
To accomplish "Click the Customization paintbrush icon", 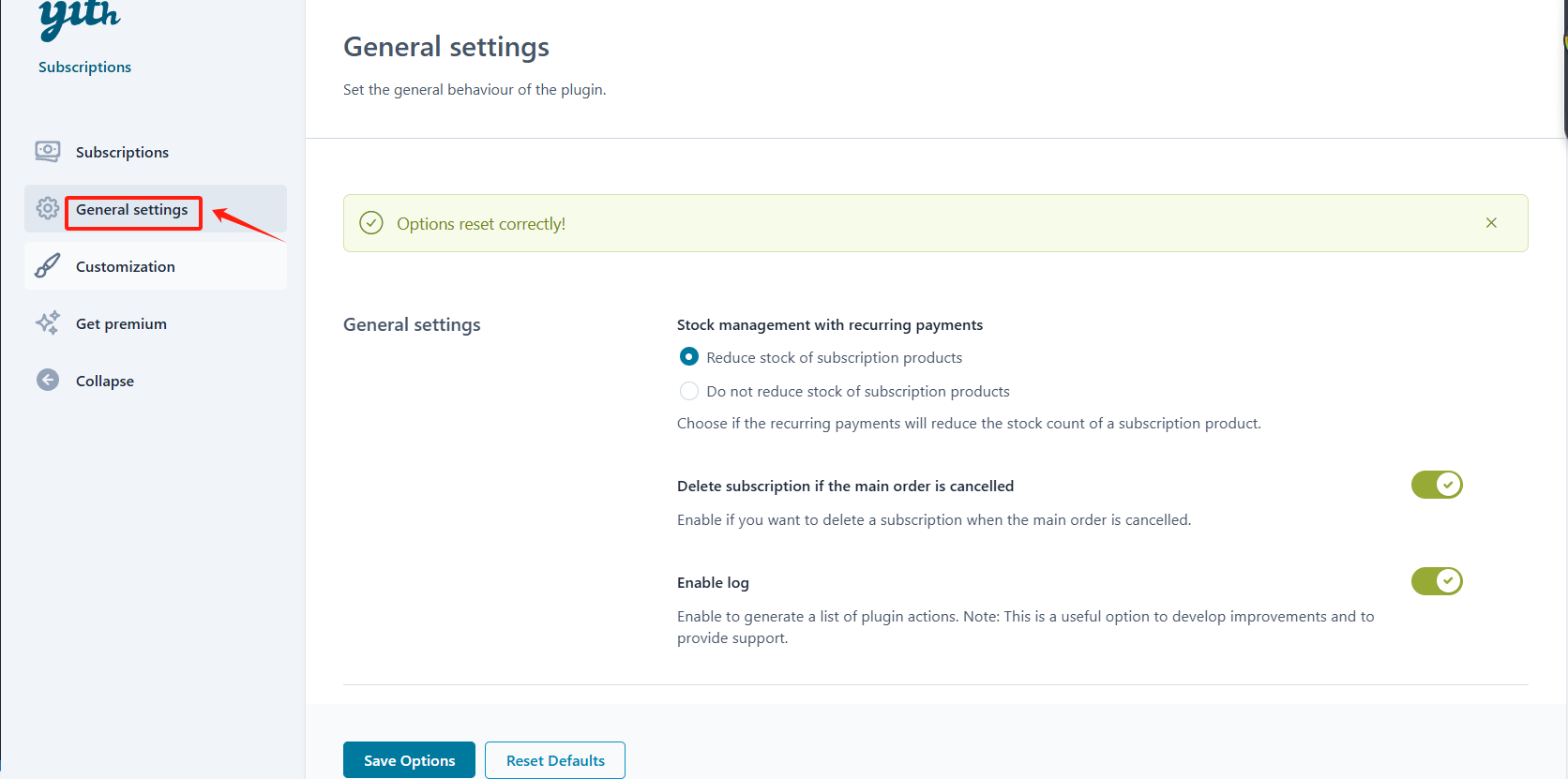I will [48, 266].
